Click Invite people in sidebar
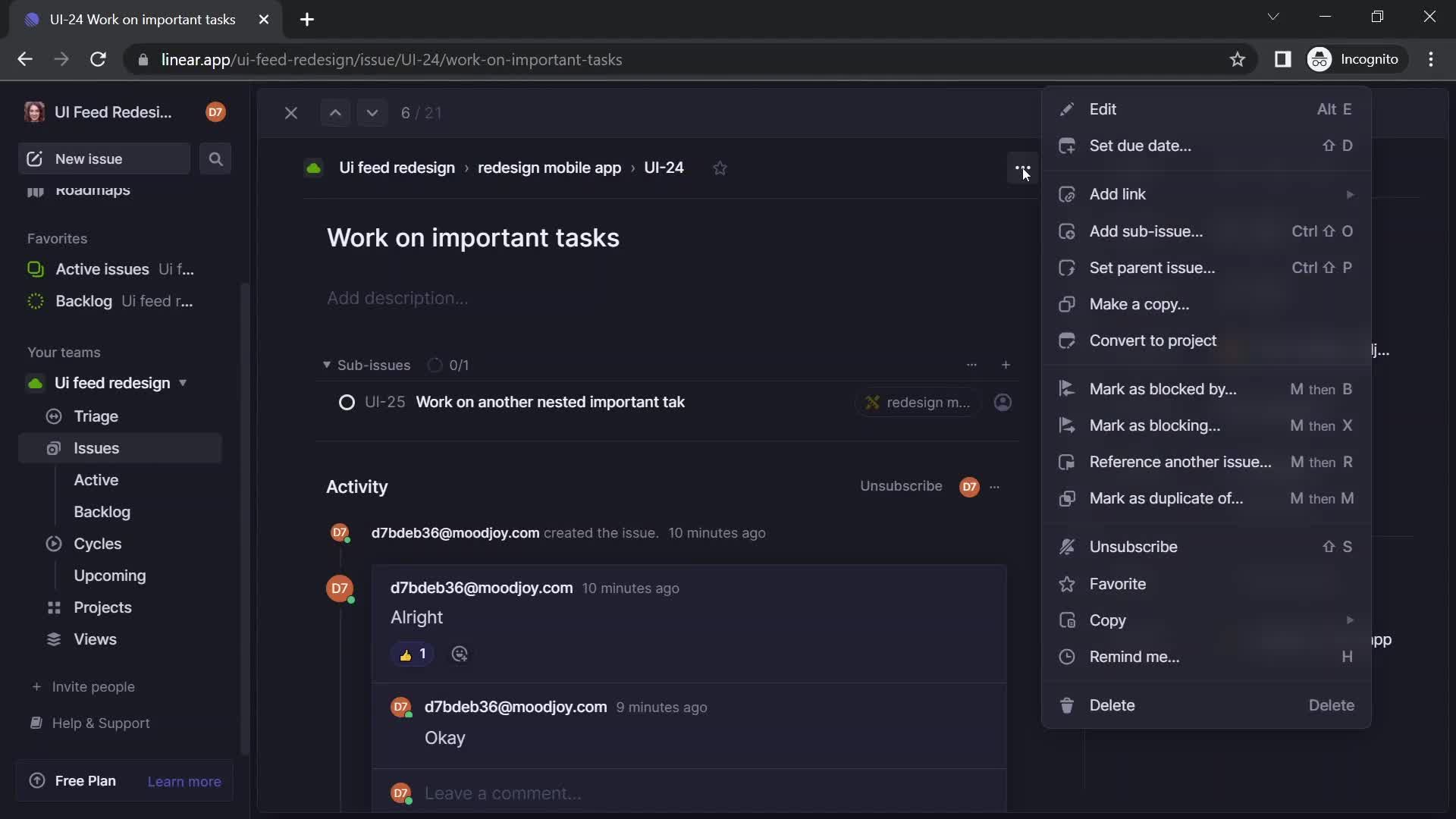The image size is (1456, 819). tap(83, 687)
